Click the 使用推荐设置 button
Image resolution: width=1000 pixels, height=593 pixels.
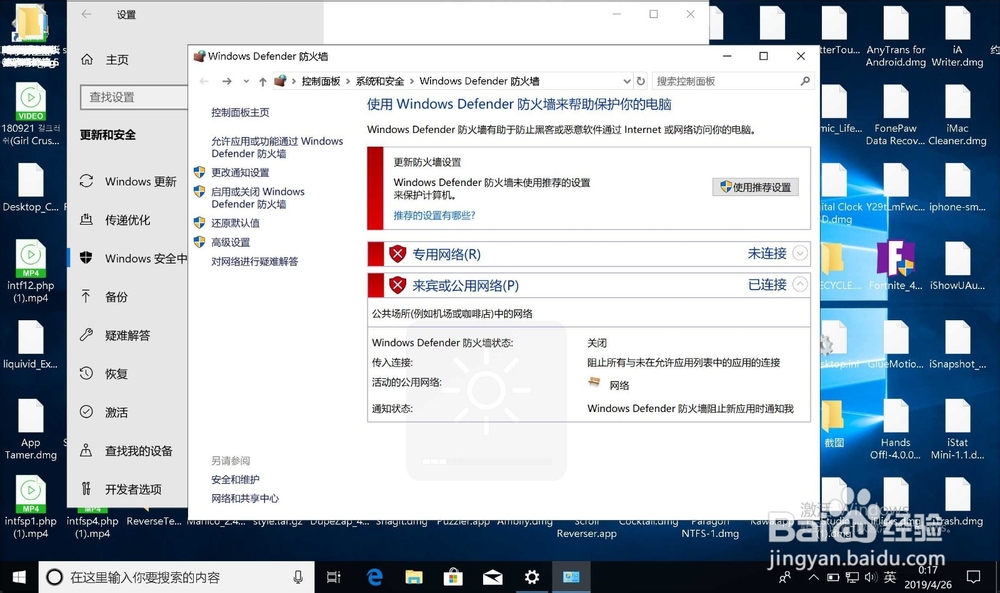click(x=755, y=187)
